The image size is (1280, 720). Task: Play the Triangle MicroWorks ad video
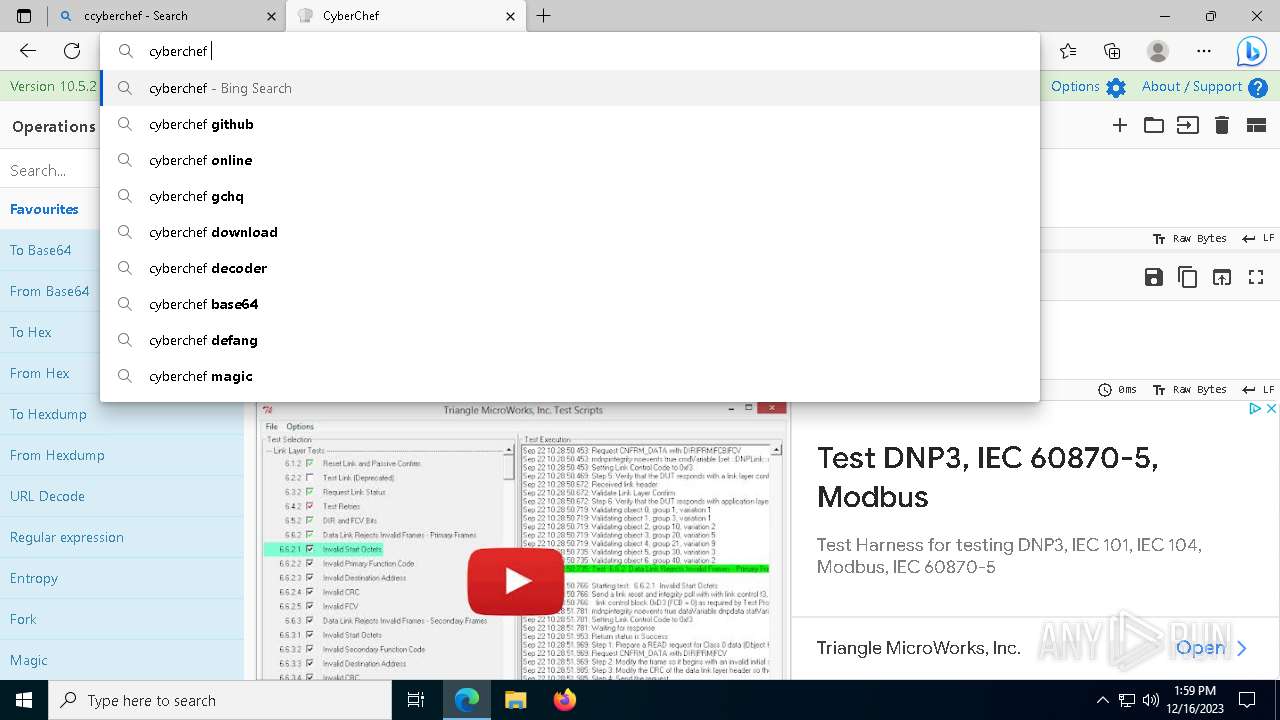coord(516,581)
